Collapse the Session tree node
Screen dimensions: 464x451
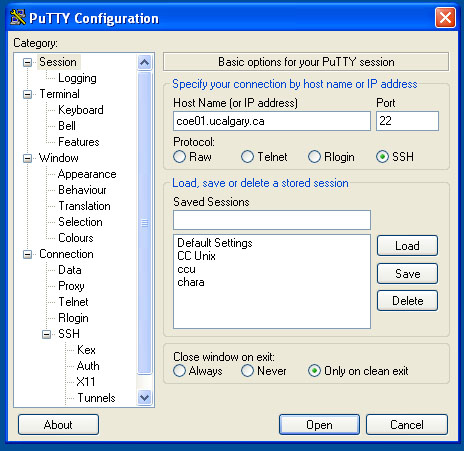tap(27, 62)
